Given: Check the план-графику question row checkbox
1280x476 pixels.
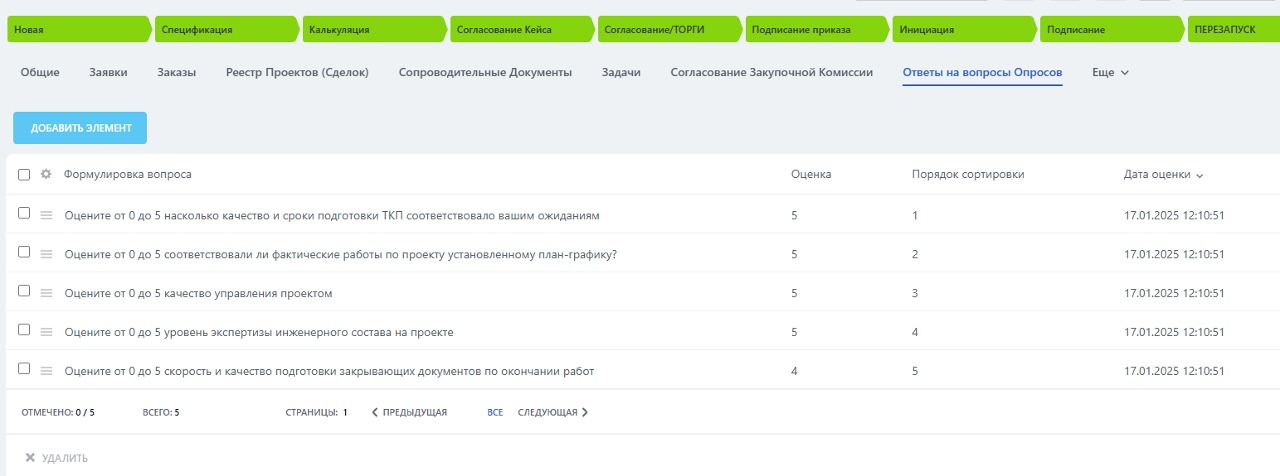Looking at the screenshot, I should (x=24, y=252).
